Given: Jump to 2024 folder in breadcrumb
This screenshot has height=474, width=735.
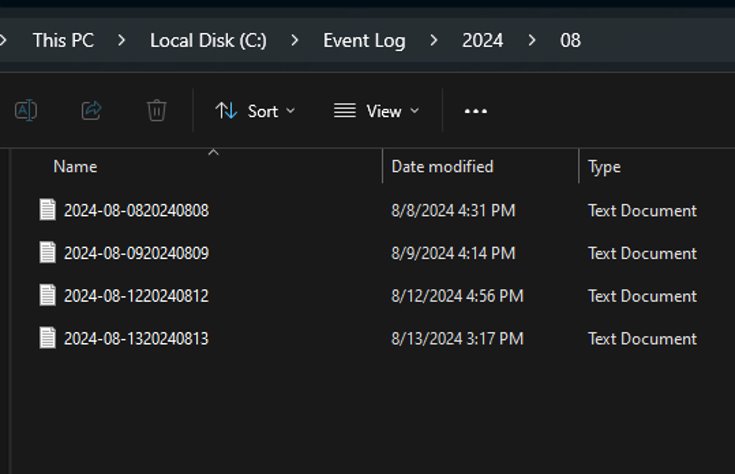Looking at the screenshot, I should (482, 41).
